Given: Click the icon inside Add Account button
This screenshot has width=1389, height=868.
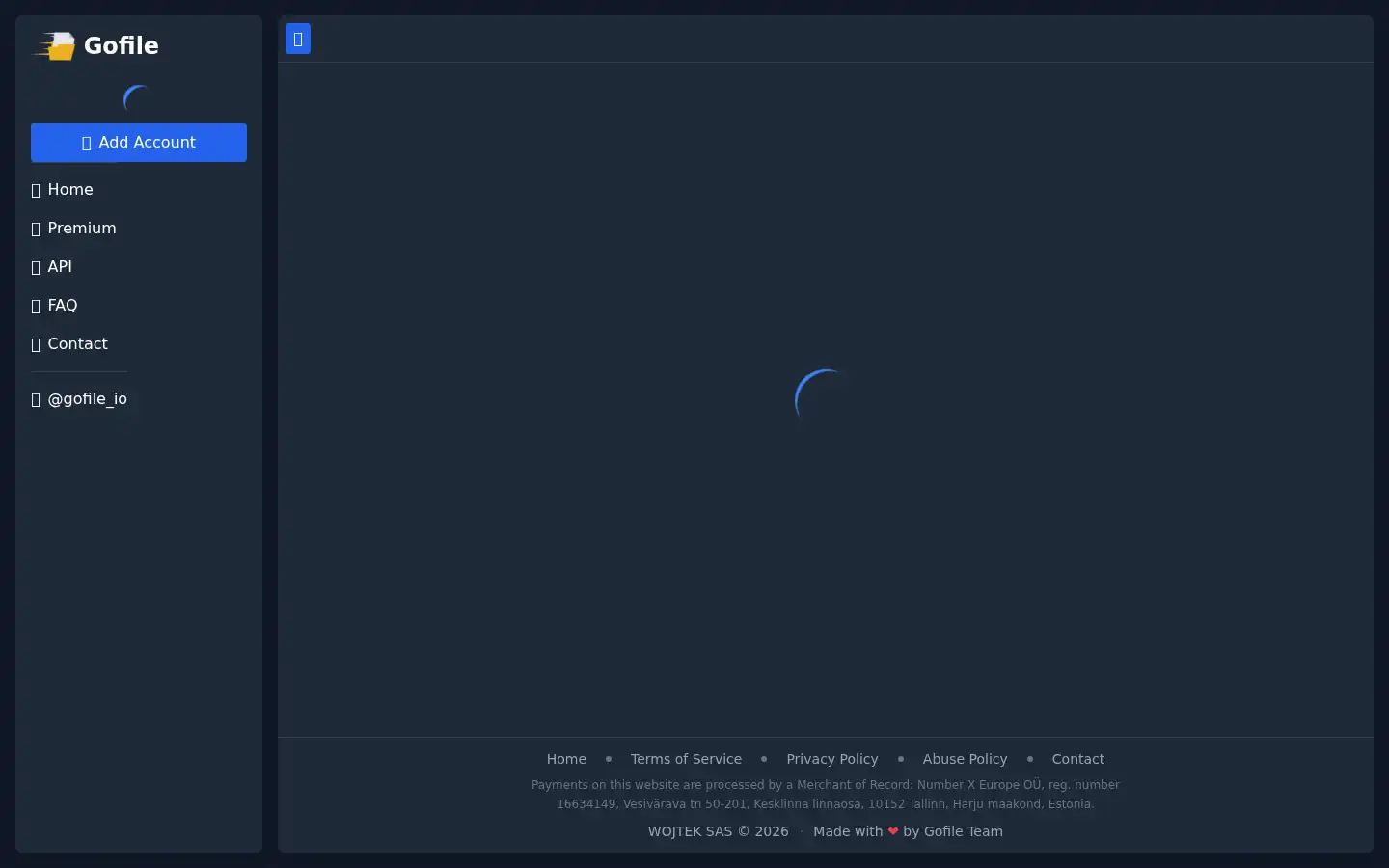Looking at the screenshot, I should [x=87, y=143].
